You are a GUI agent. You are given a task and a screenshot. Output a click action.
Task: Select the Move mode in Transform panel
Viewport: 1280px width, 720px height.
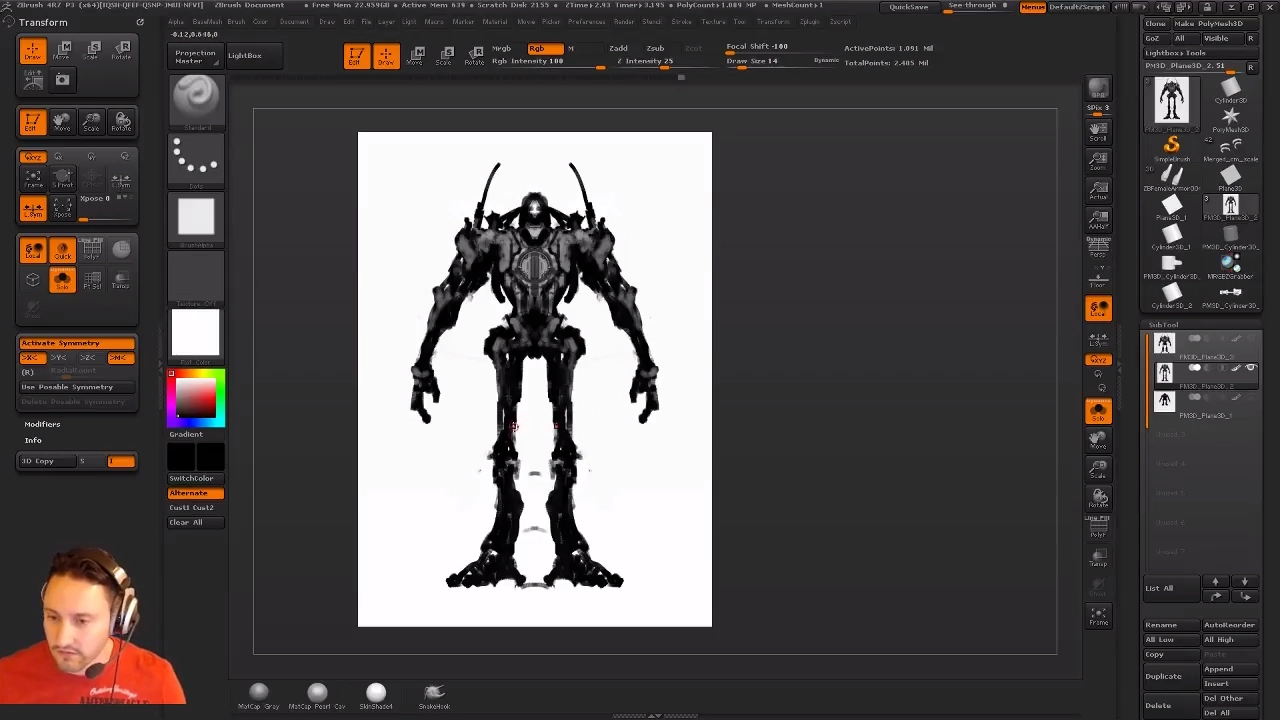63,50
